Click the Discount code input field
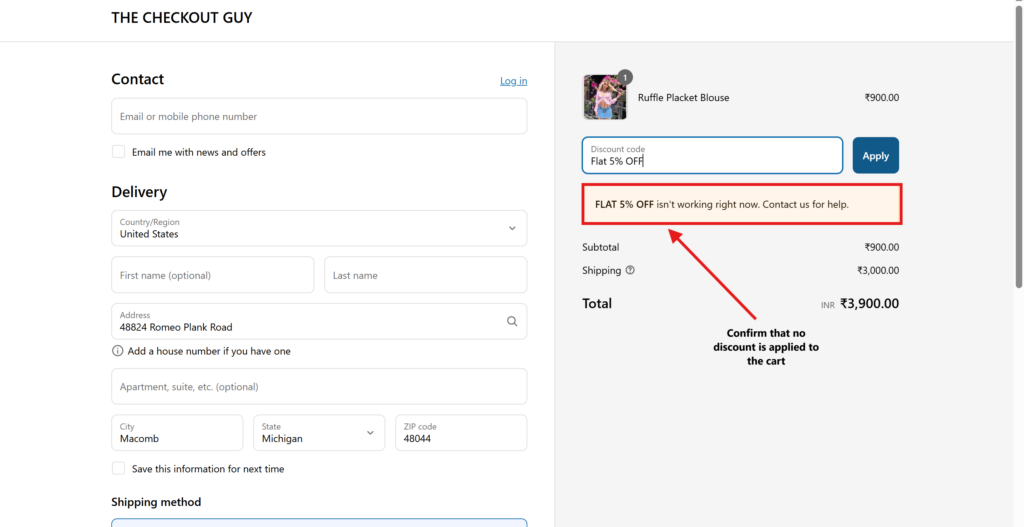This screenshot has height=527, width=1024. tap(712, 155)
